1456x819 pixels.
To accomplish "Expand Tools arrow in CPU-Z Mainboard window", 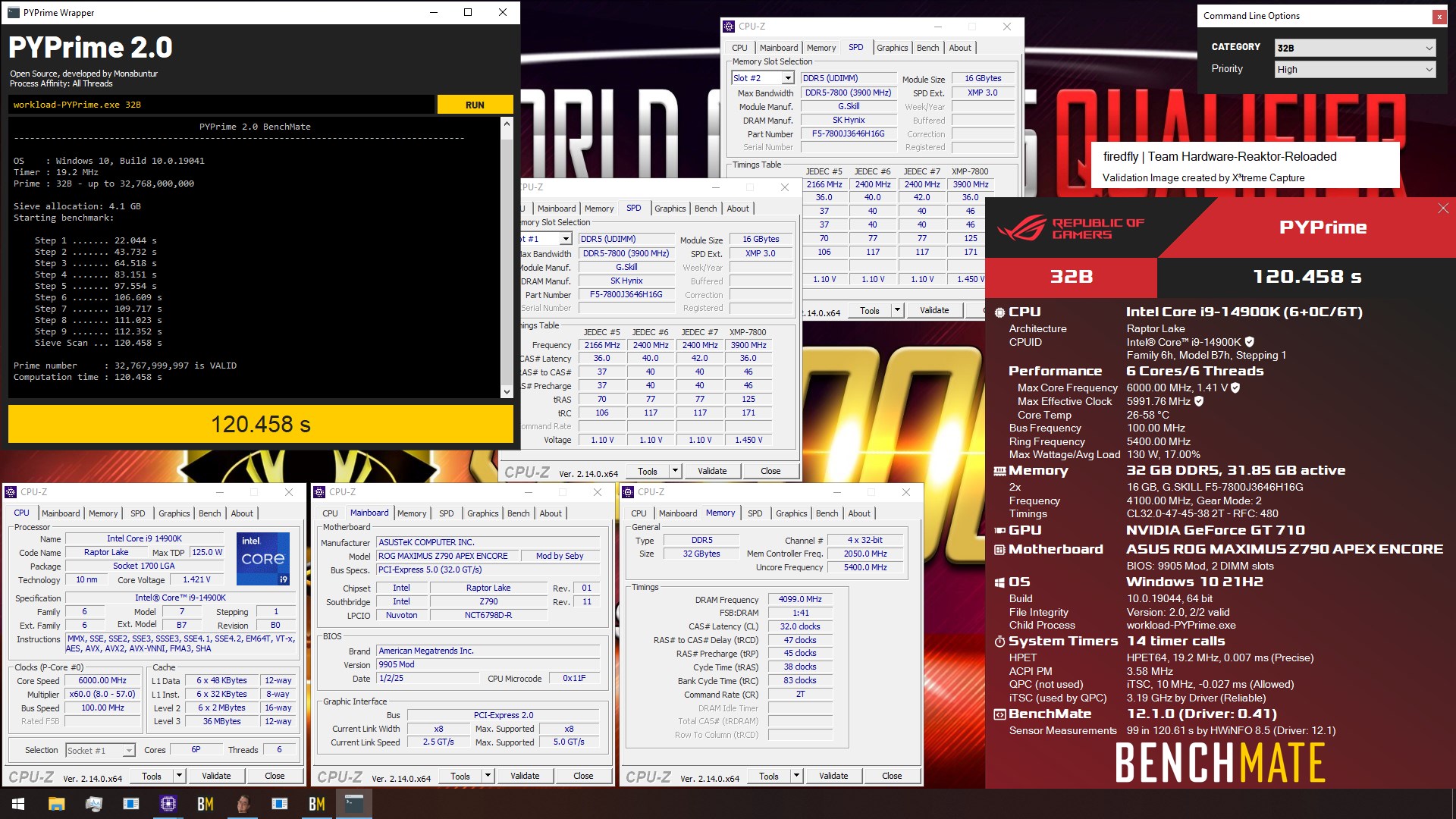I will 488,776.
